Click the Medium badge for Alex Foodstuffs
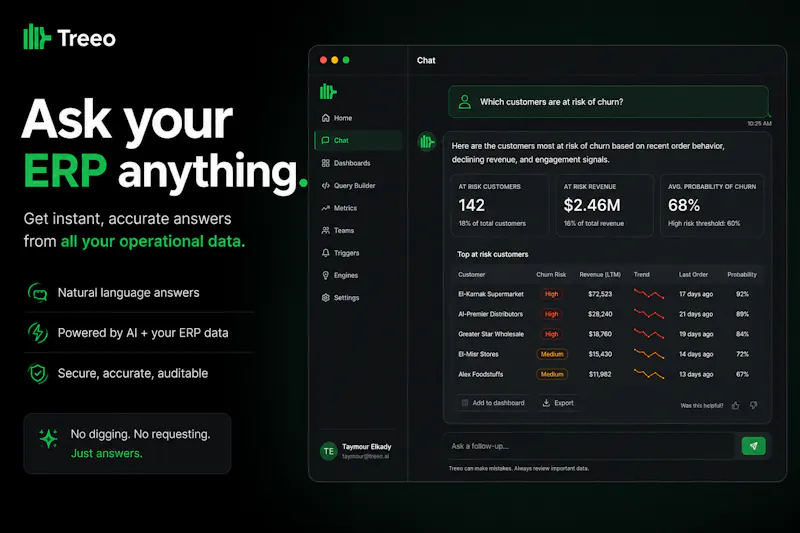This screenshot has width=800, height=533. click(552, 374)
